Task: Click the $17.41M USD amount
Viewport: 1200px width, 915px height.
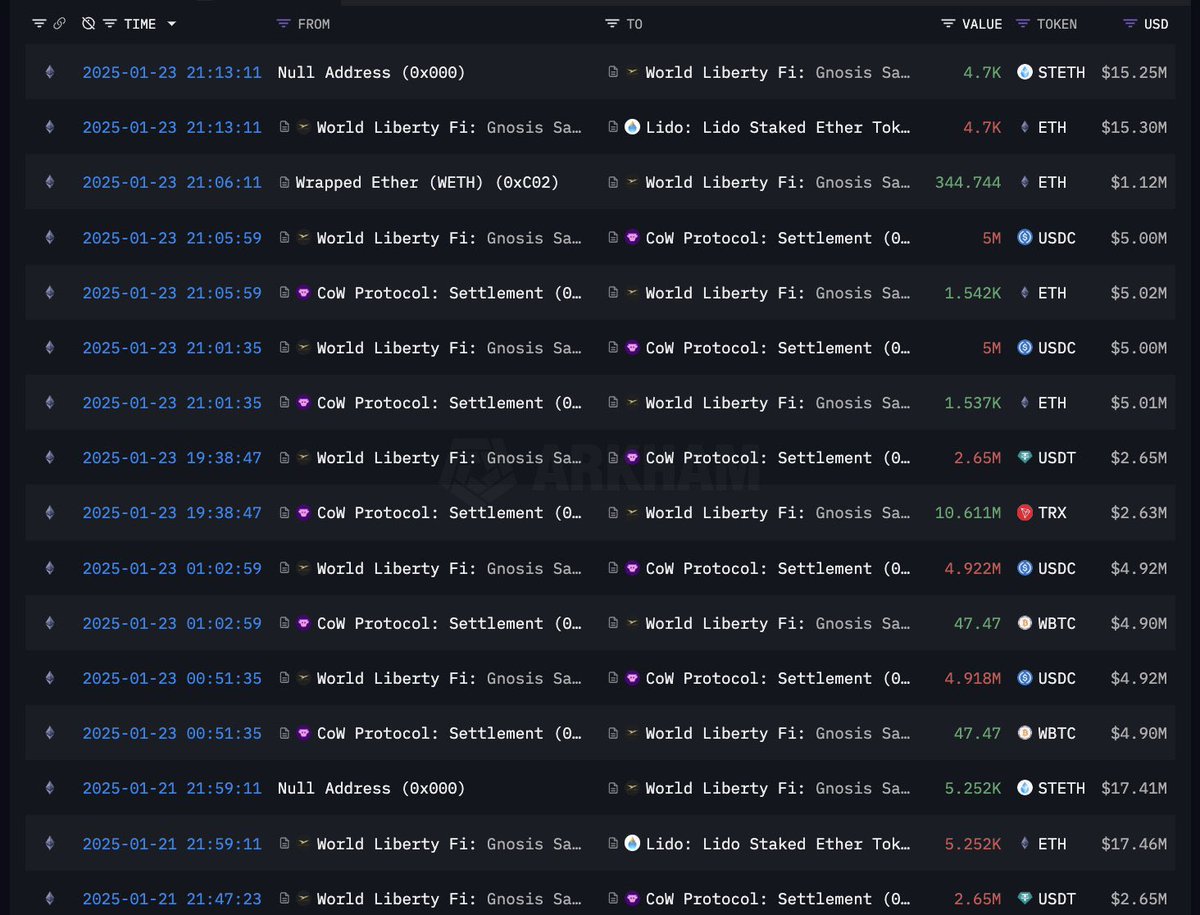Action: click(x=1134, y=788)
